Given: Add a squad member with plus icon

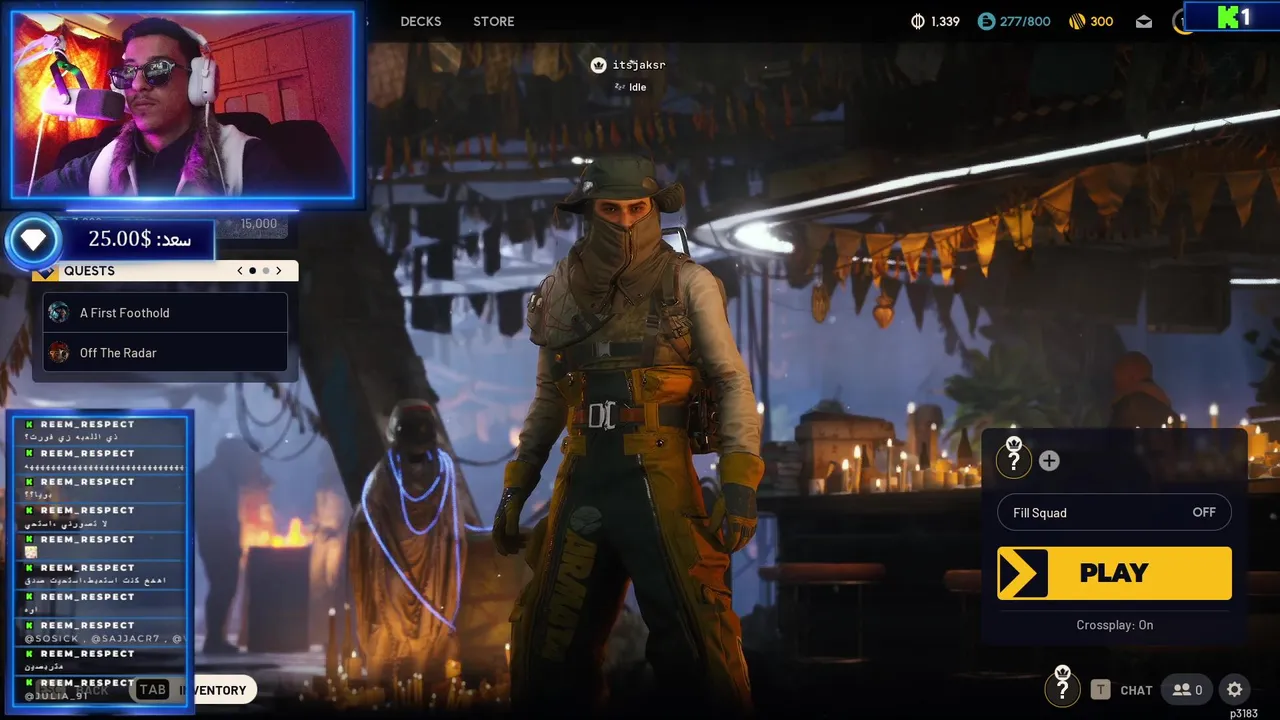Looking at the screenshot, I should (x=1049, y=461).
